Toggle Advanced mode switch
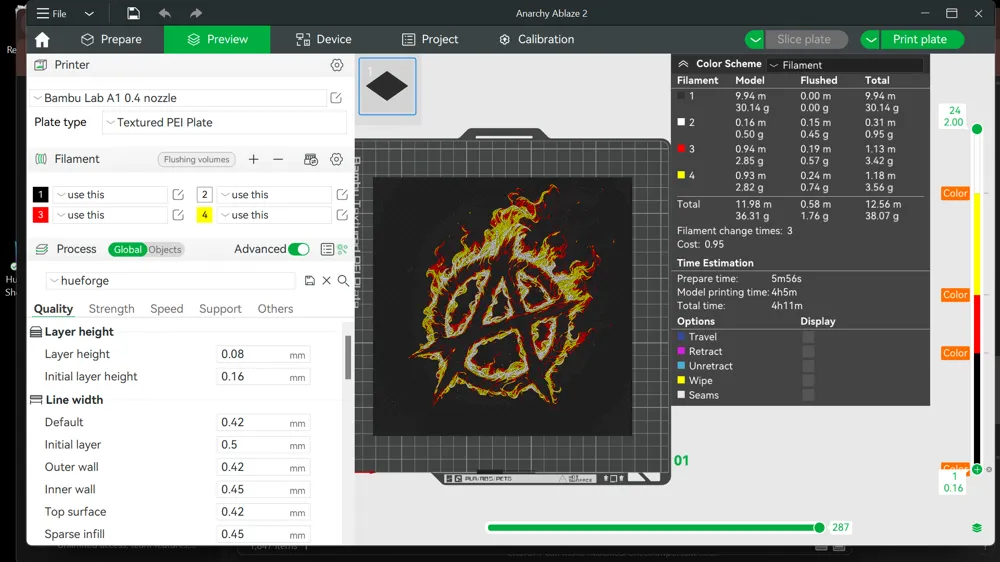Viewport: 1000px width, 562px height. [298, 249]
